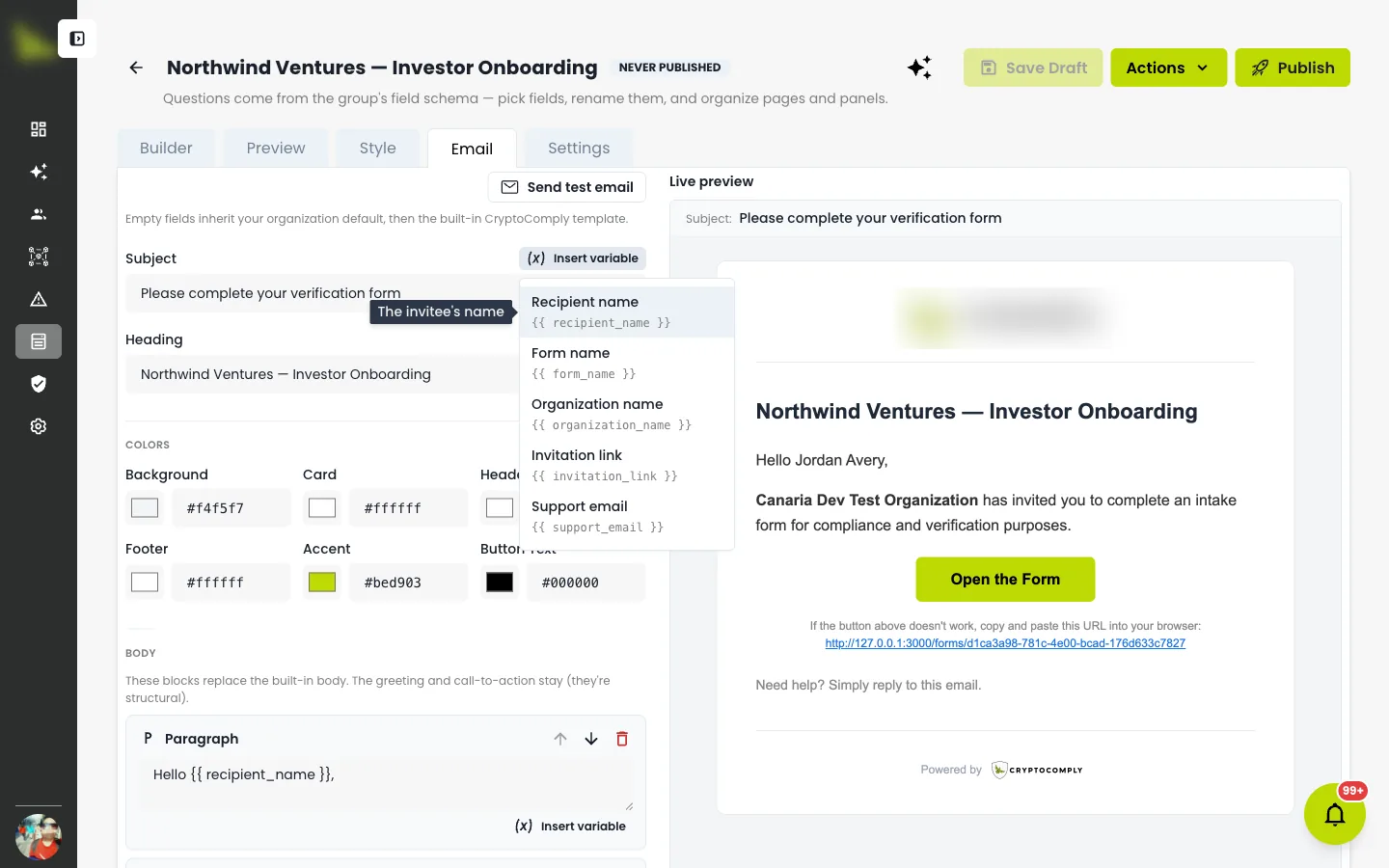Click the Paragraph text area

(386, 784)
